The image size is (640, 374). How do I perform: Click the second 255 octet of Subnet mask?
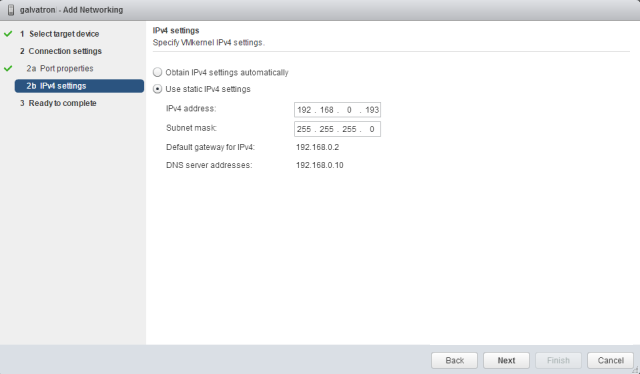[x=327, y=129]
